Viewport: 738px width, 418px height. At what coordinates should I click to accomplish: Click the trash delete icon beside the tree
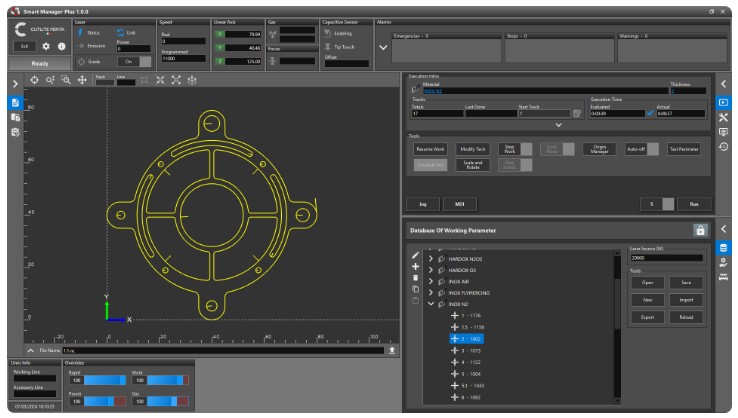[x=415, y=278]
